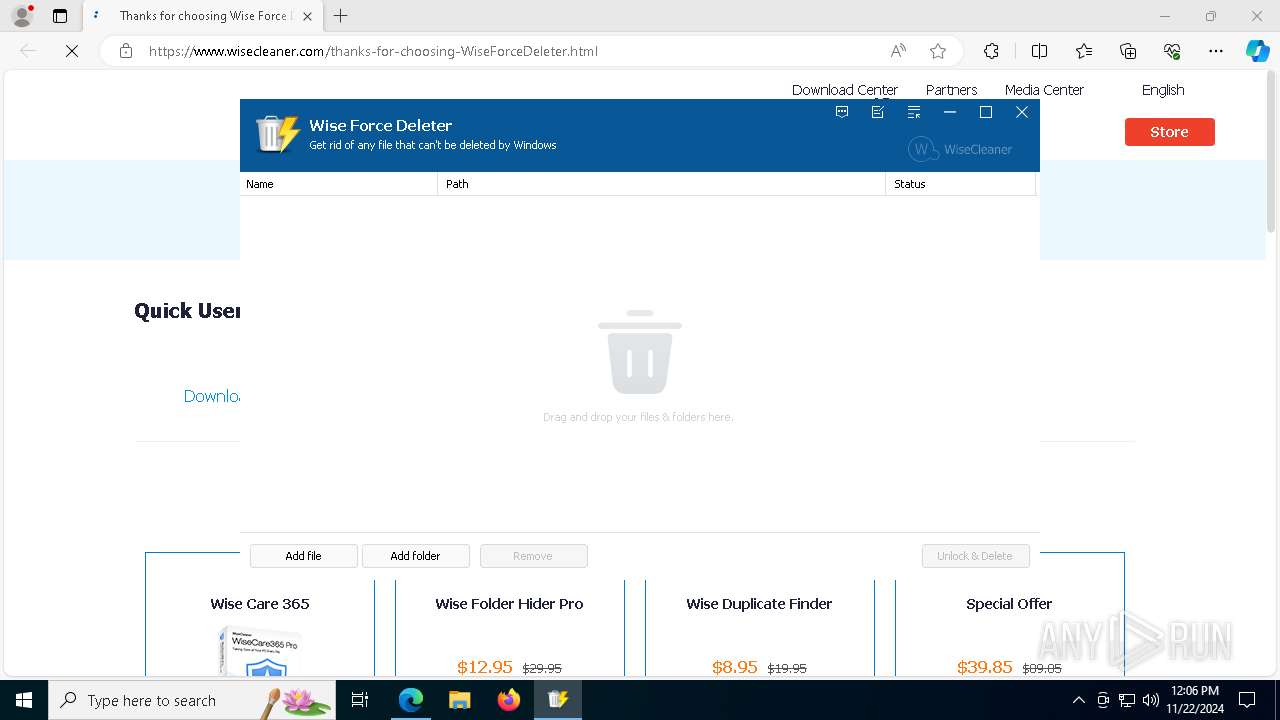The height and width of the screenshot is (720, 1280).
Task: Click the taskbar search box
Action: point(192,700)
